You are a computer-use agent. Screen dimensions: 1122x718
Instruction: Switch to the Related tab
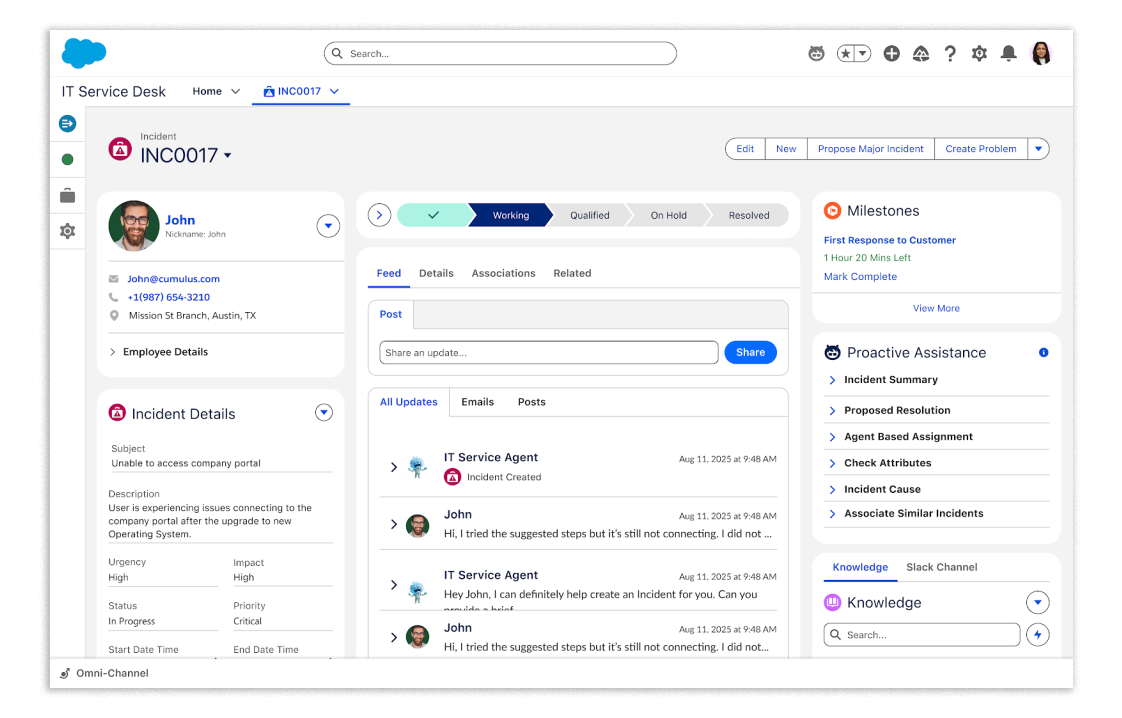(572, 273)
